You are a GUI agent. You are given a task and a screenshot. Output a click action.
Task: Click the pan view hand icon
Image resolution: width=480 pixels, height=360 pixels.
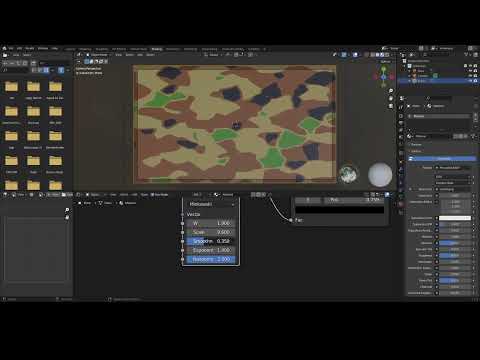click(391, 98)
